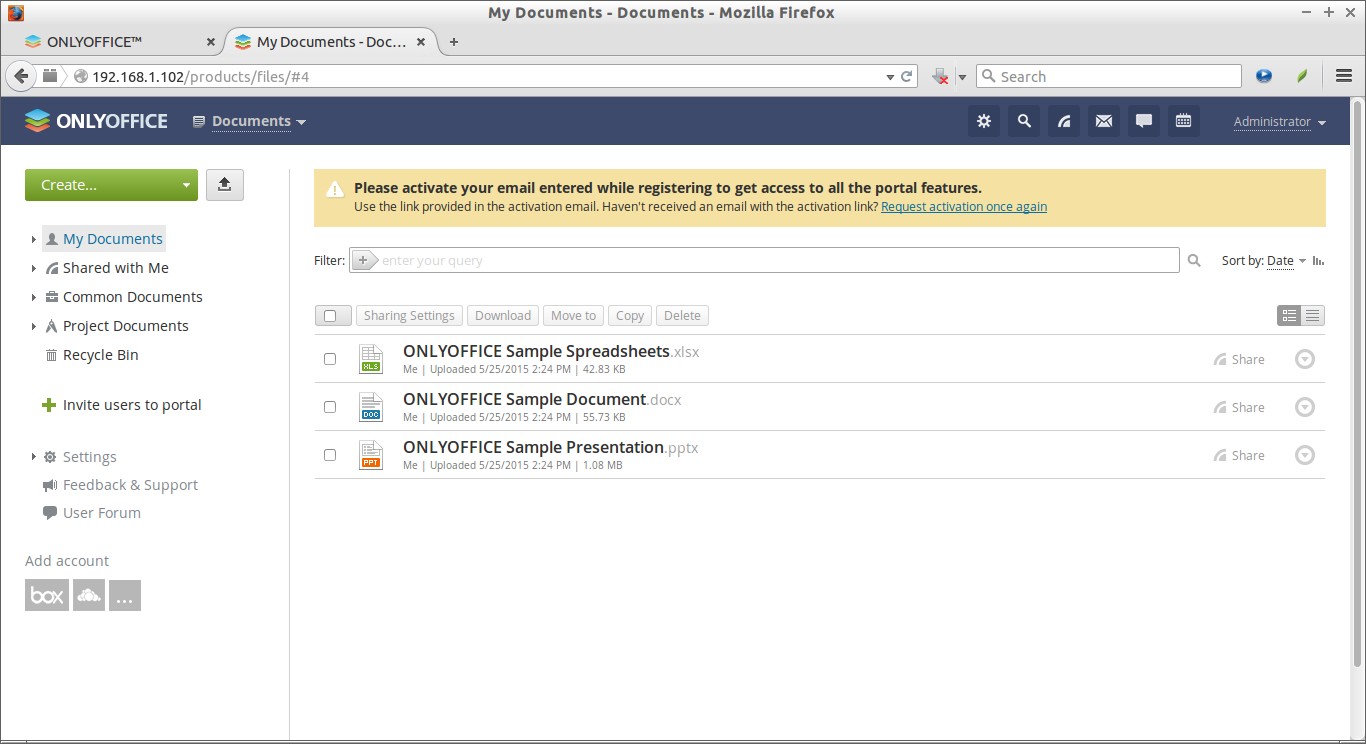Open actions menu for Sample Spreadsheets row
Screen dimensions: 1366x744
click(x=1305, y=359)
